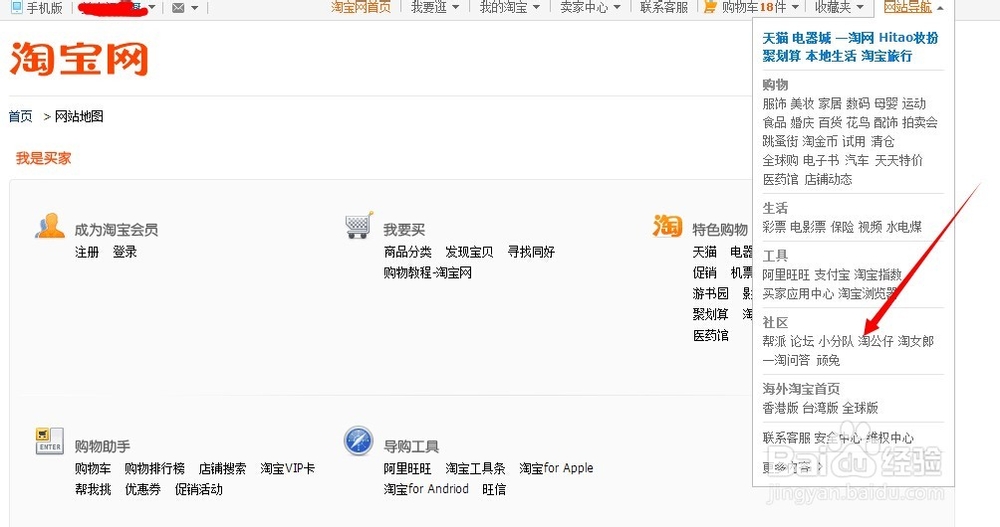This screenshot has width=1000, height=527.
Task: Click the 登录 link
Action: point(124,251)
